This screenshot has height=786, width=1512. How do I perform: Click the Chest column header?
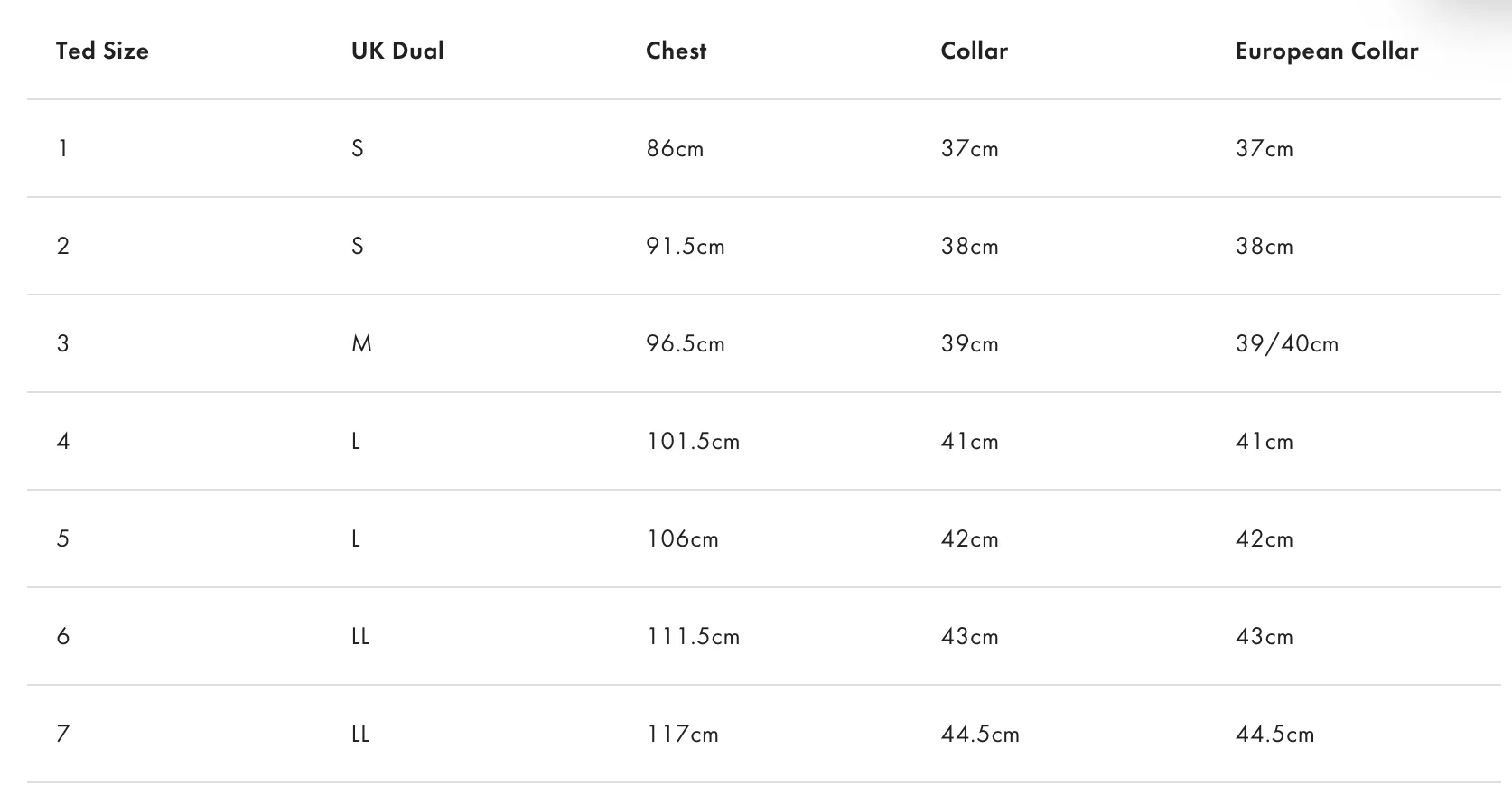677,51
